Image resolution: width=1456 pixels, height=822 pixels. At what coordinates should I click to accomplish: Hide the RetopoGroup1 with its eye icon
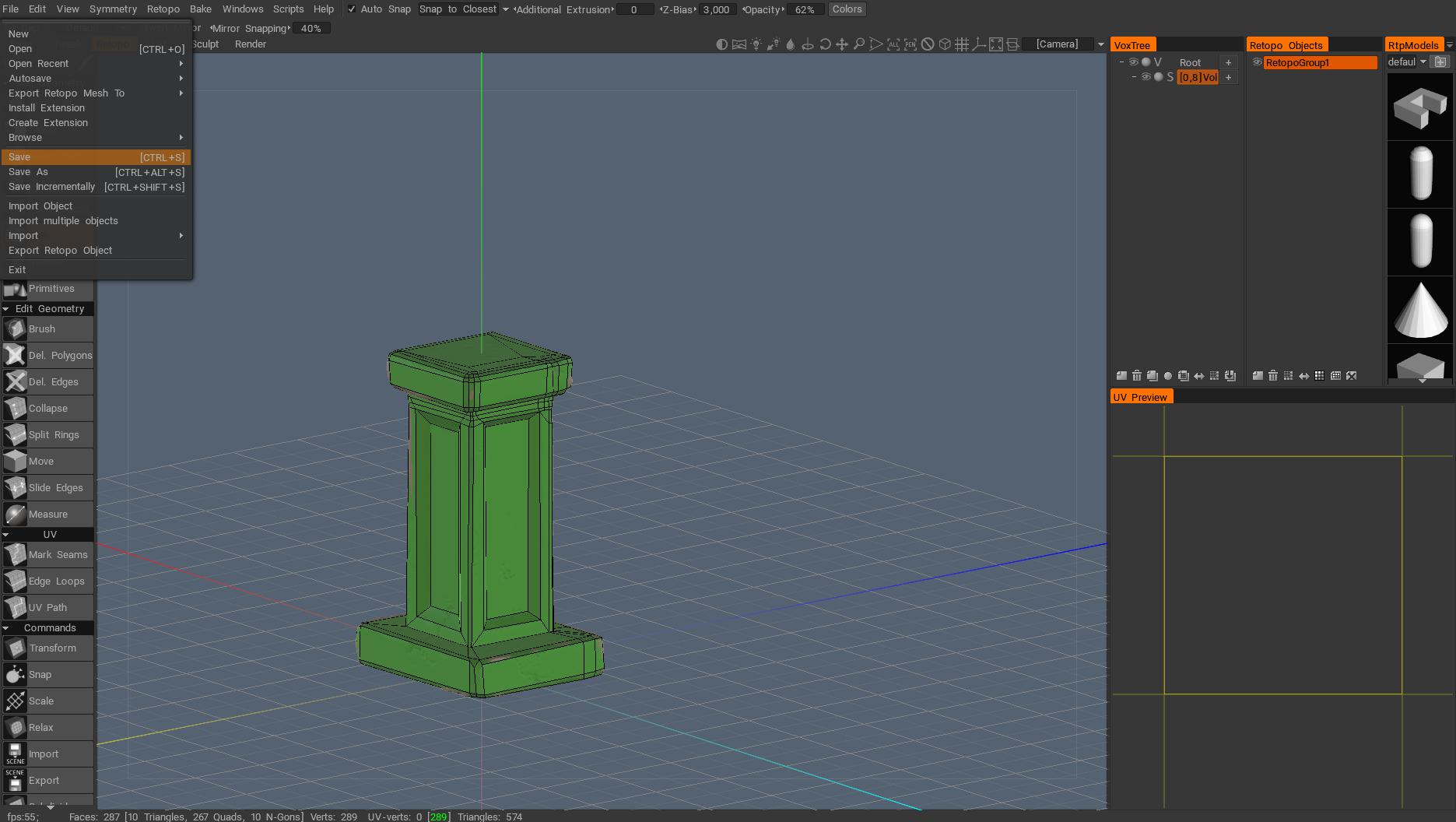pos(1257,62)
